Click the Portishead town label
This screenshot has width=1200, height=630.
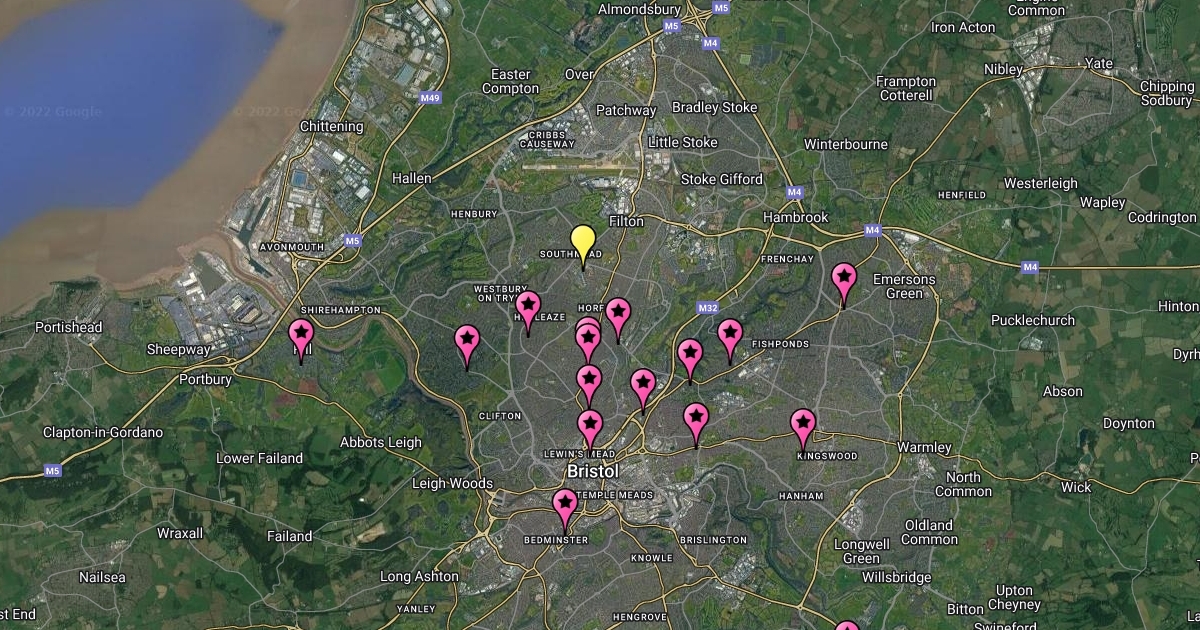(x=69, y=327)
